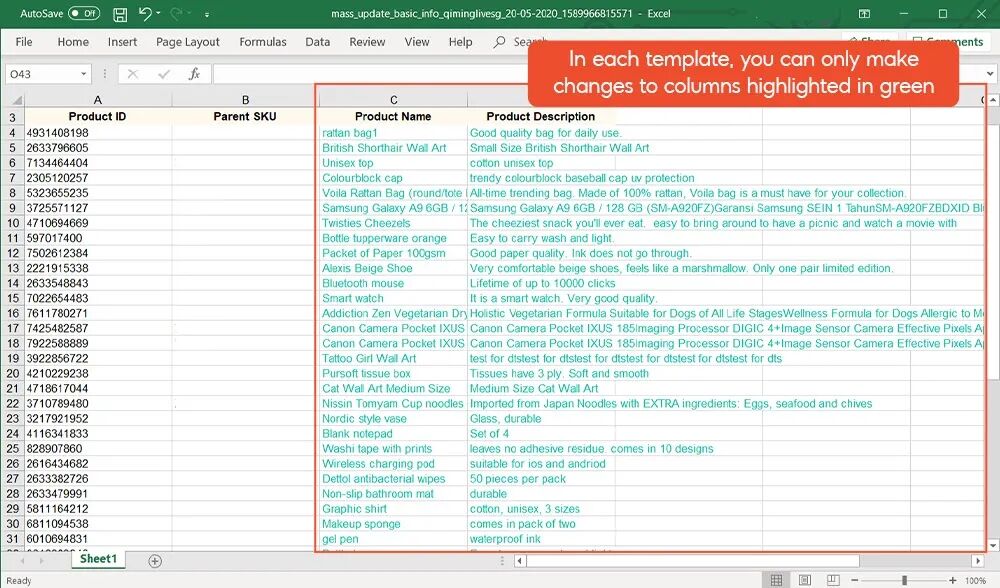Expand the Name Box dropdown arrow

(x=84, y=74)
